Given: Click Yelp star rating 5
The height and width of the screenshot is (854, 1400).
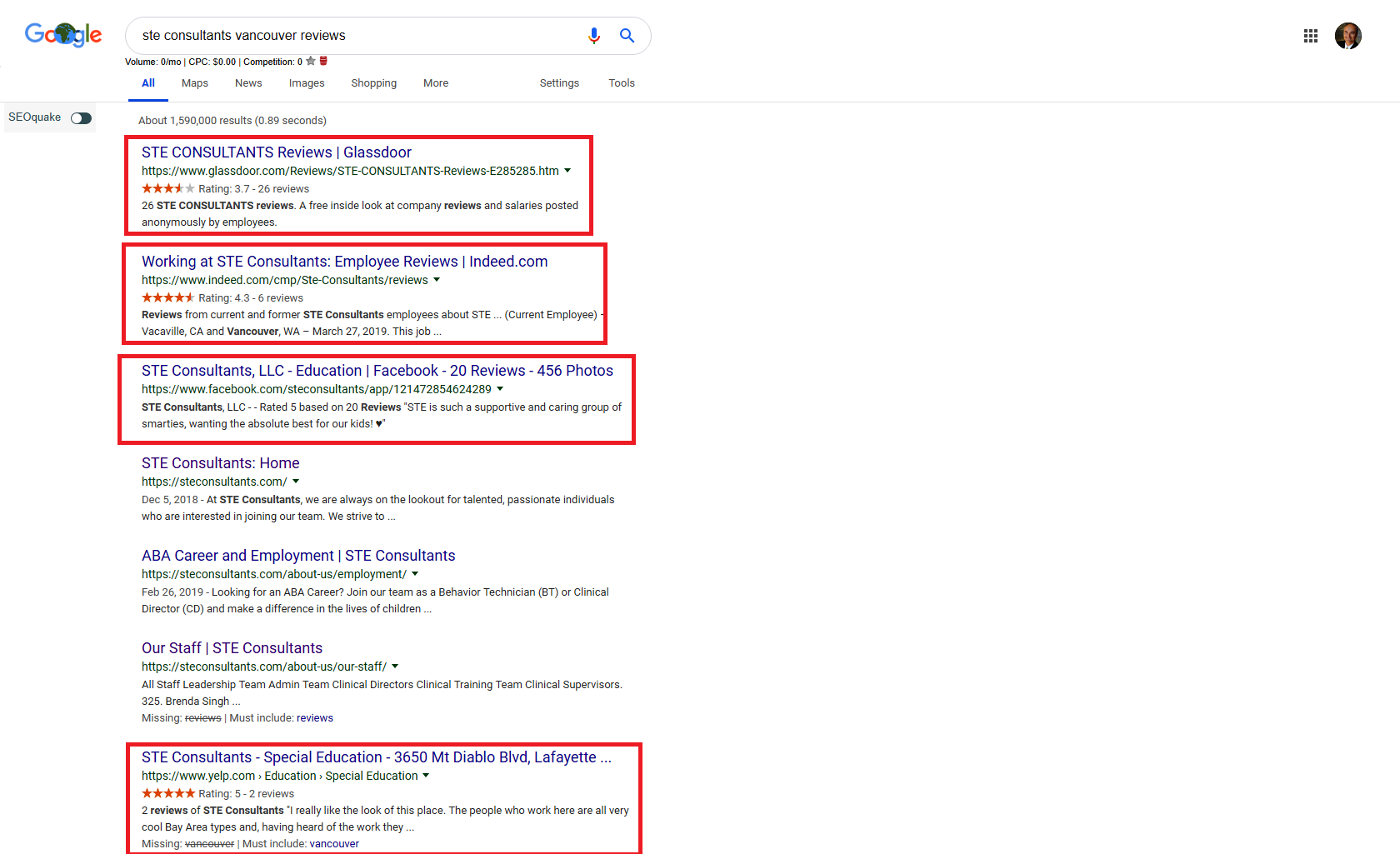Looking at the screenshot, I should [168, 793].
